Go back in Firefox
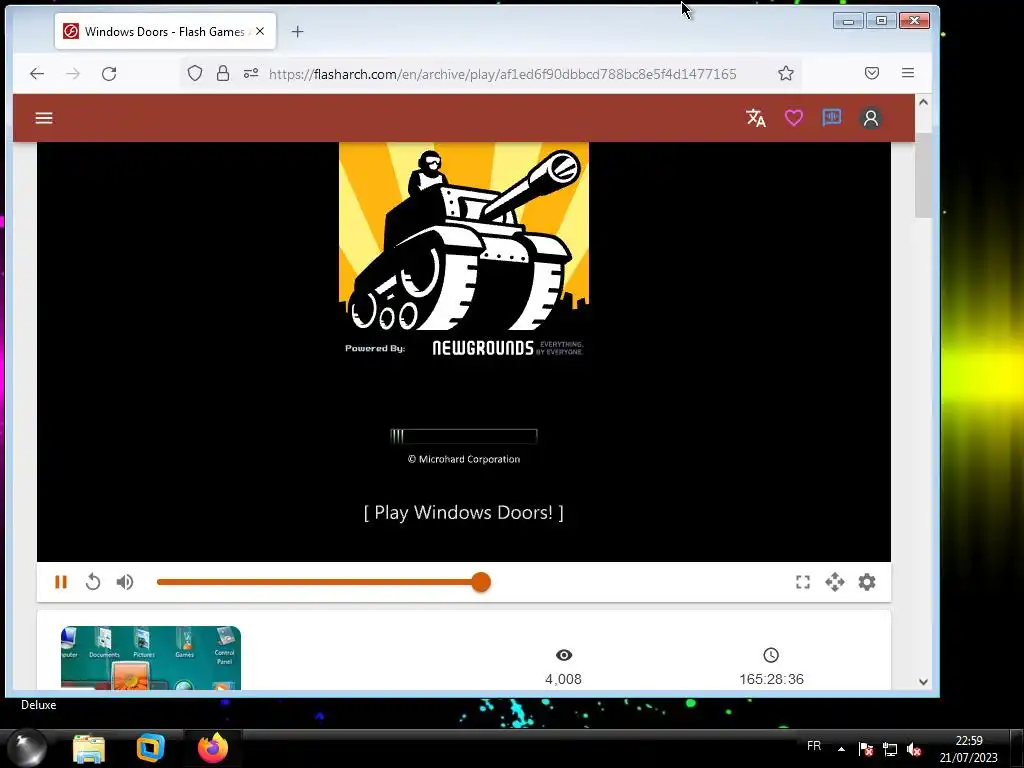Screen dimensions: 1024x768 [37, 74]
